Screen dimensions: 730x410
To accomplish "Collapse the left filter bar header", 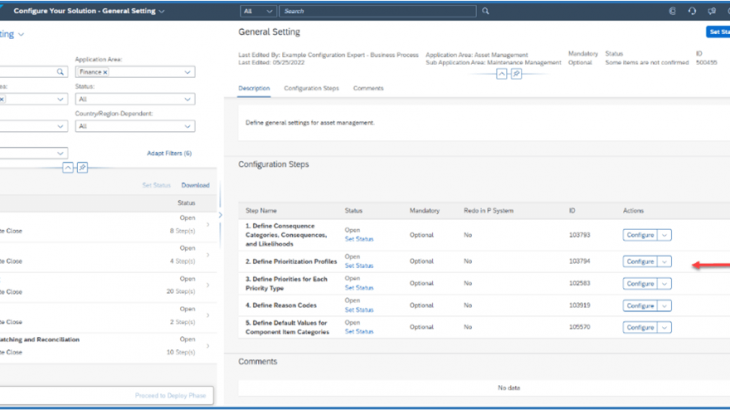I will [68, 168].
